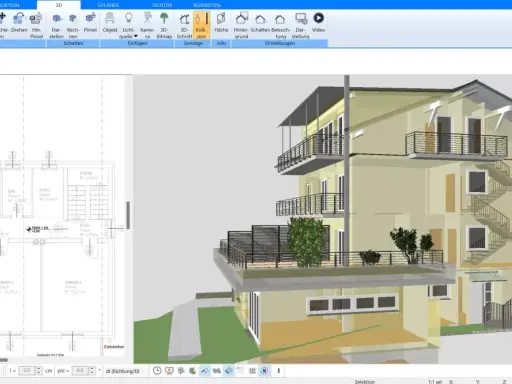Click the Einfügen group label

(137, 43)
